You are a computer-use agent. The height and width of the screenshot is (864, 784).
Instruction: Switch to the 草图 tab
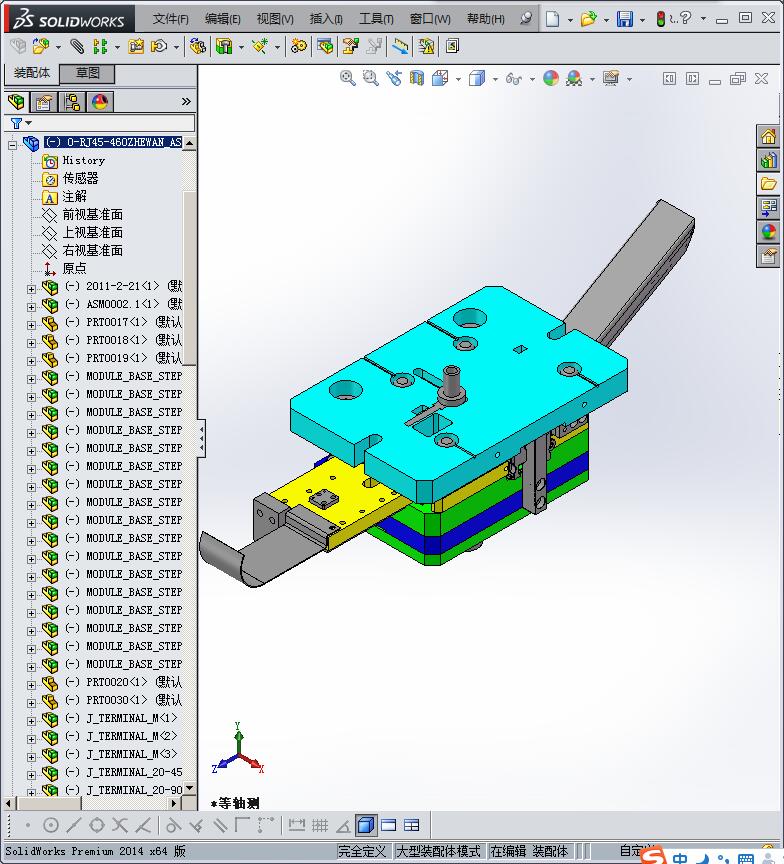[87, 73]
